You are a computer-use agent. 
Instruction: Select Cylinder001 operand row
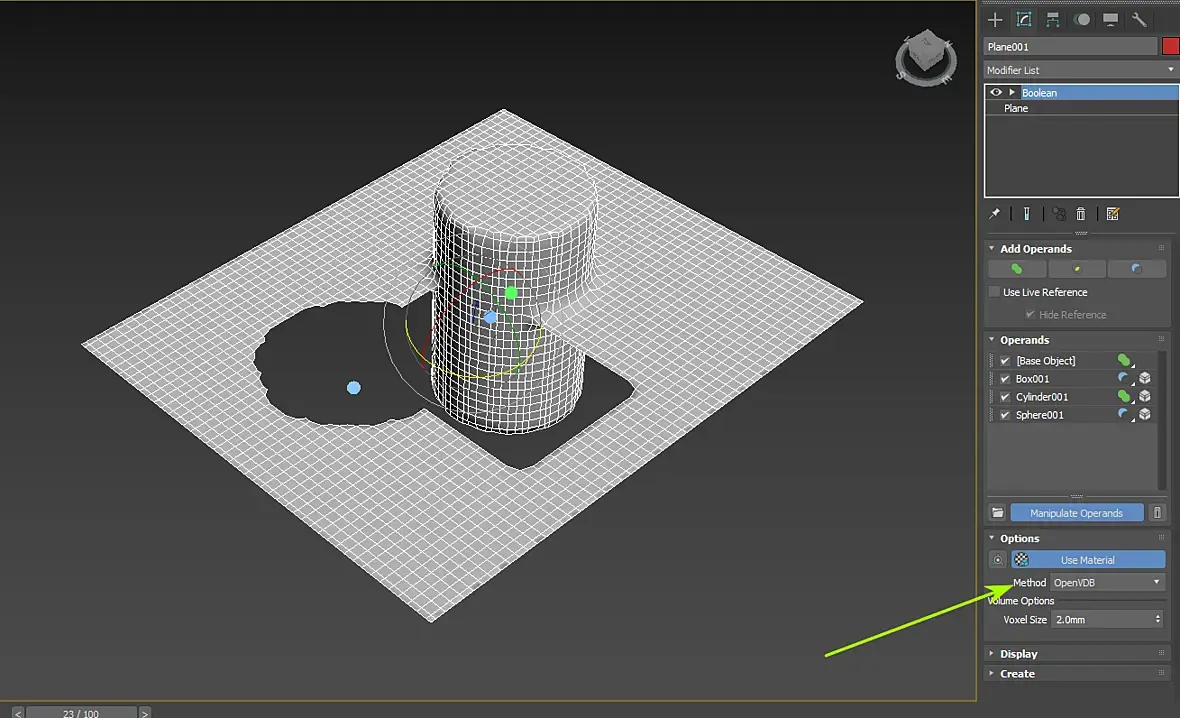pyautogui.click(x=1072, y=397)
